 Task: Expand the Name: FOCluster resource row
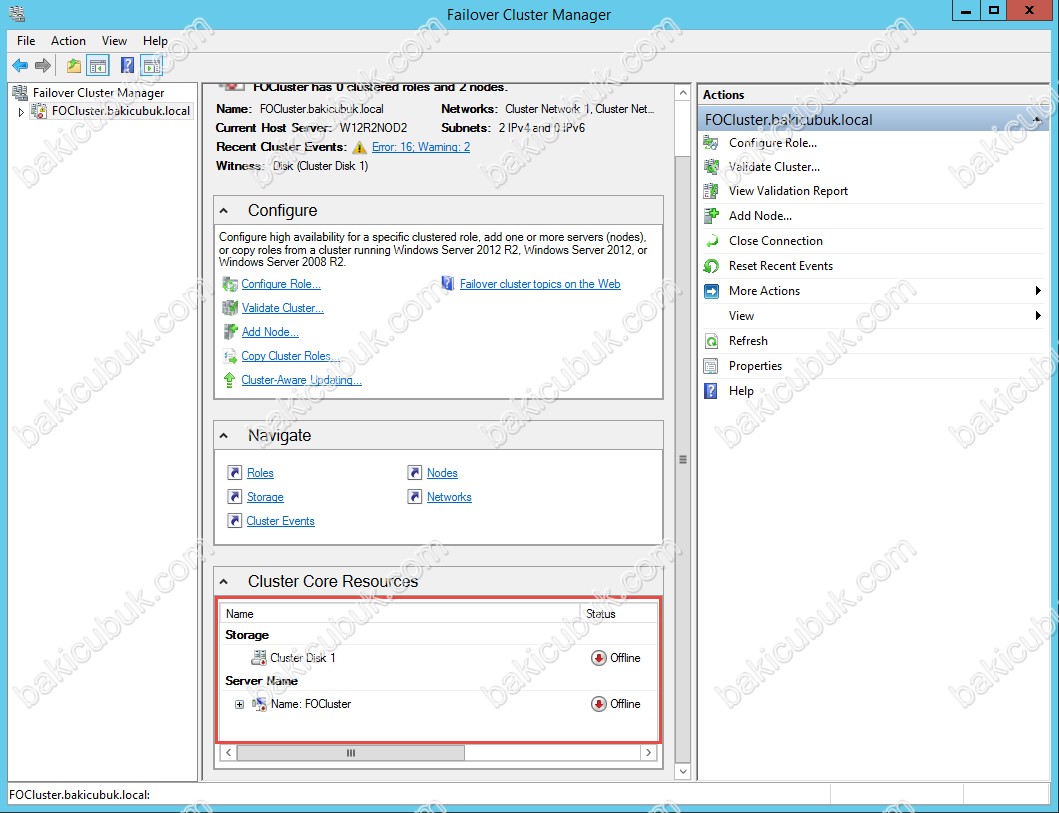coord(239,704)
